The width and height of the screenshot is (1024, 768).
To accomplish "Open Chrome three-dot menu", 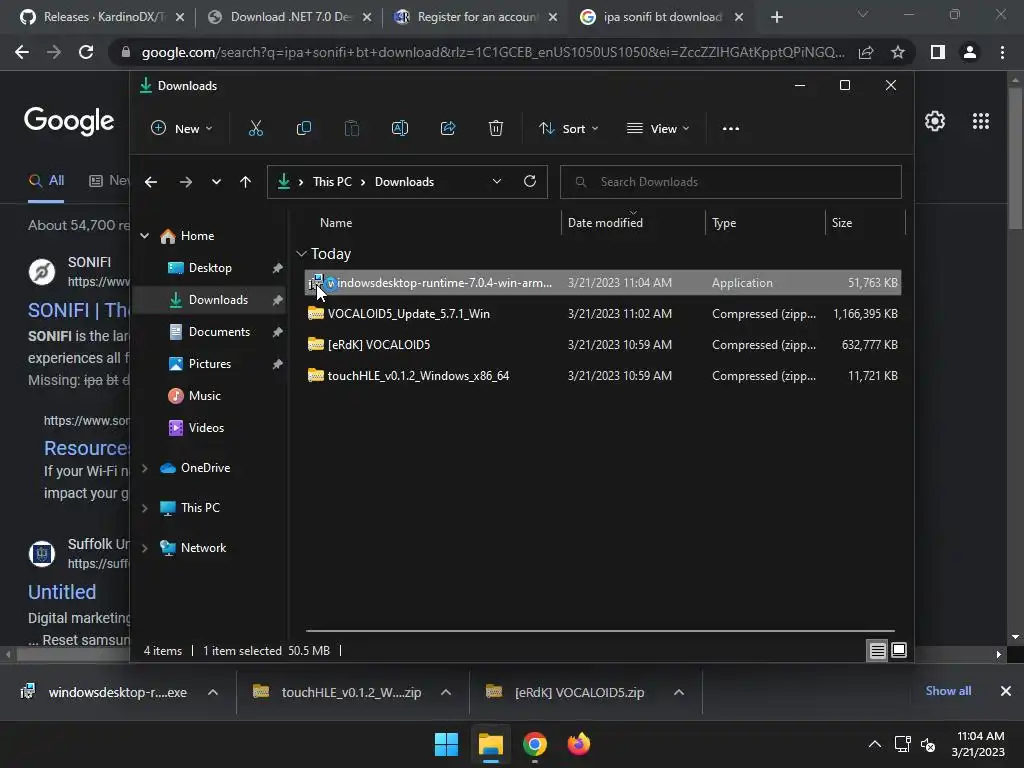I will tap(1002, 52).
